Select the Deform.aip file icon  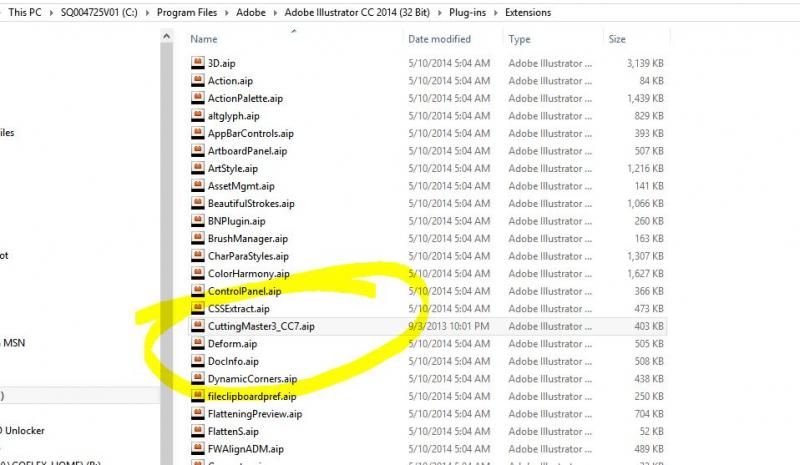[197, 343]
